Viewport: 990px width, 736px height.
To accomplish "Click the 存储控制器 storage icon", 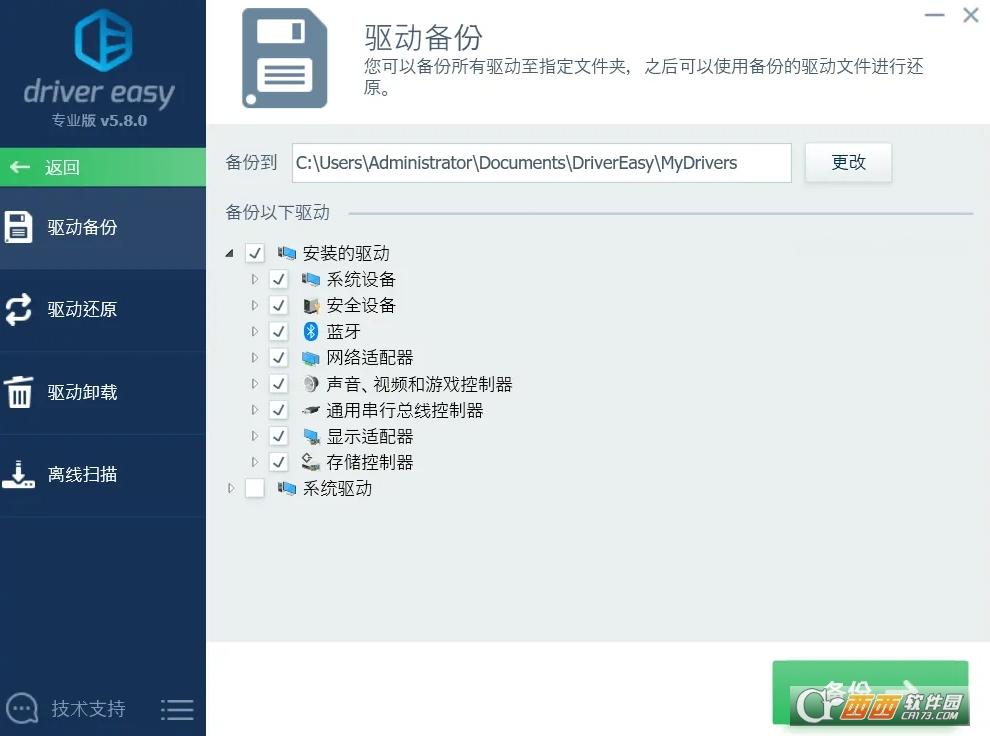I will (x=311, y=462).
